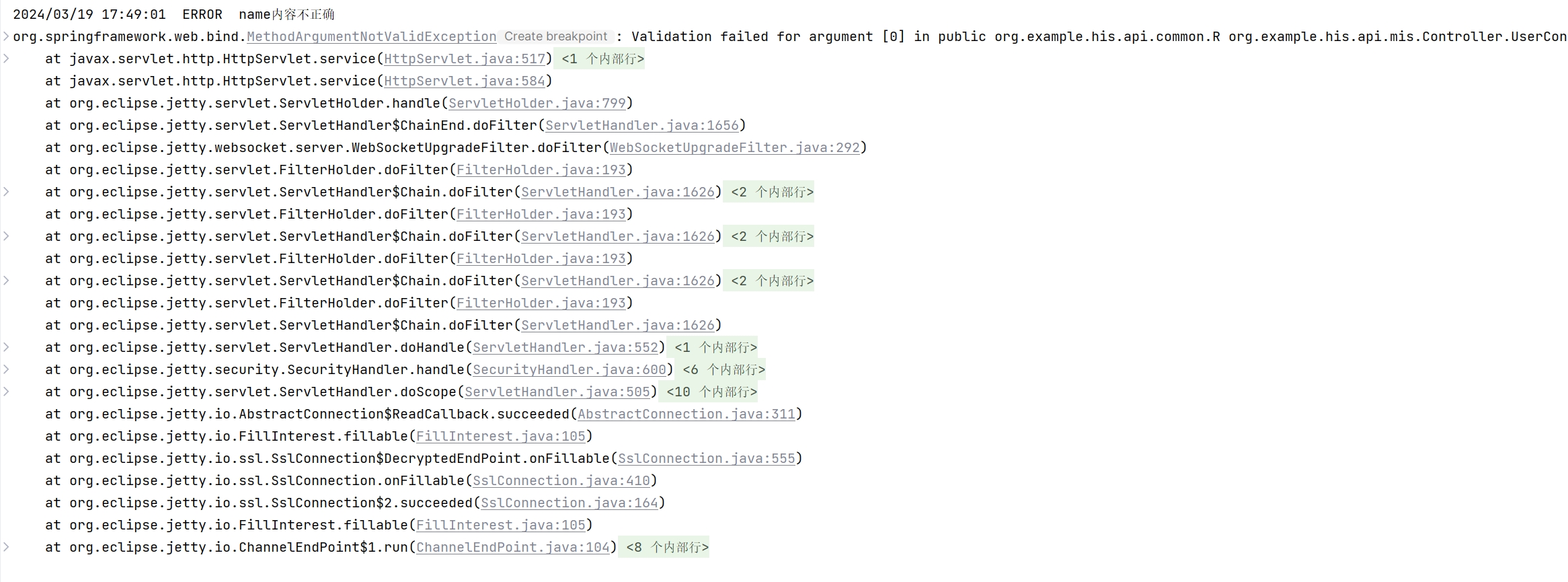Viewport: 1568px width, 582px height.
Task: Toggle fold arrow beside the ServletHandler.doScope line
Action: (x=6, y=392)
